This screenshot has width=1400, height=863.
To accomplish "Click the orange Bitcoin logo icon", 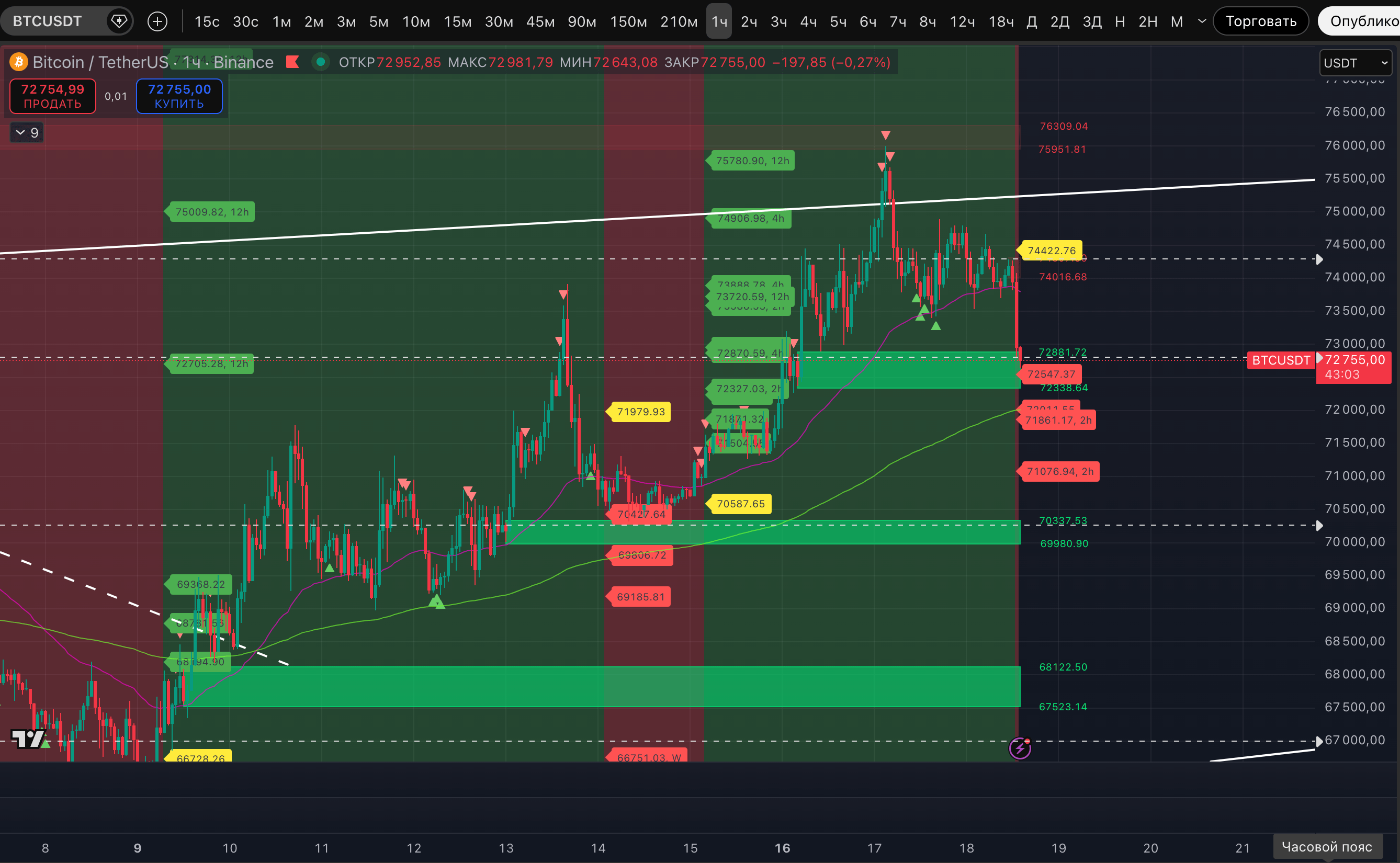I will pyautogui.click(x=19, y=62).
